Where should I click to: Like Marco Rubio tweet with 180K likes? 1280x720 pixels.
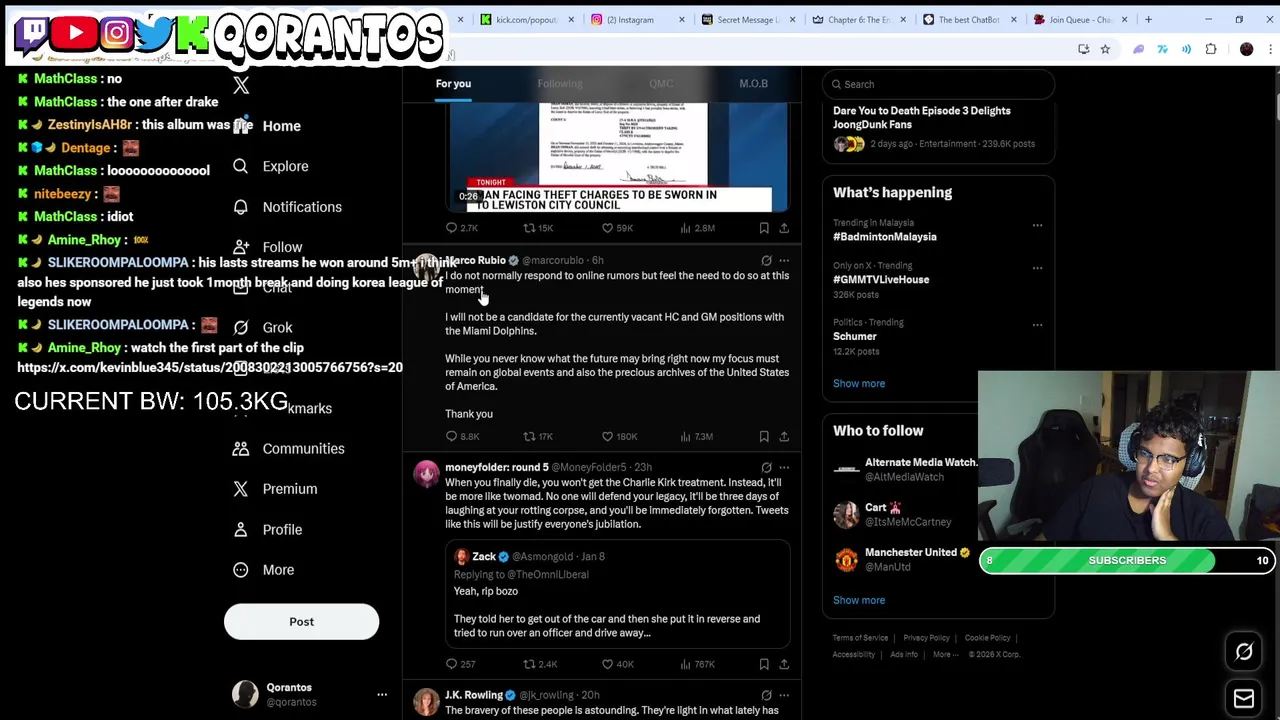tap(619, 436)
